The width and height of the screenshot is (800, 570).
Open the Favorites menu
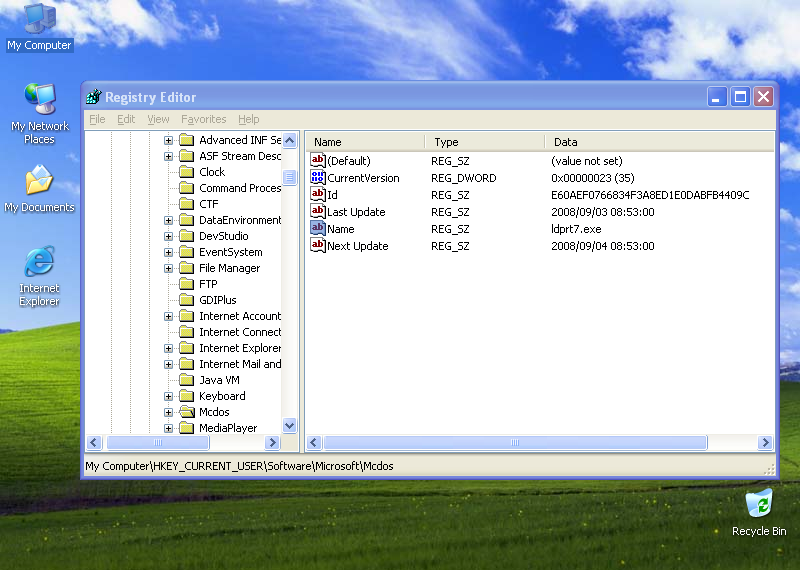tap(204, 119)
